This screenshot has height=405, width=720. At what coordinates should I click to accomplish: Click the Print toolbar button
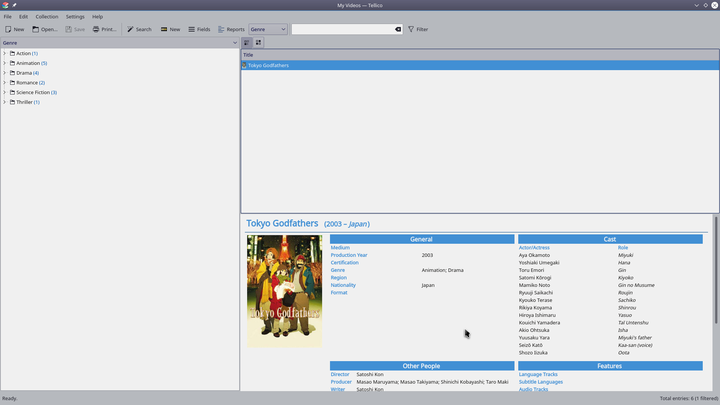(105, 29)
